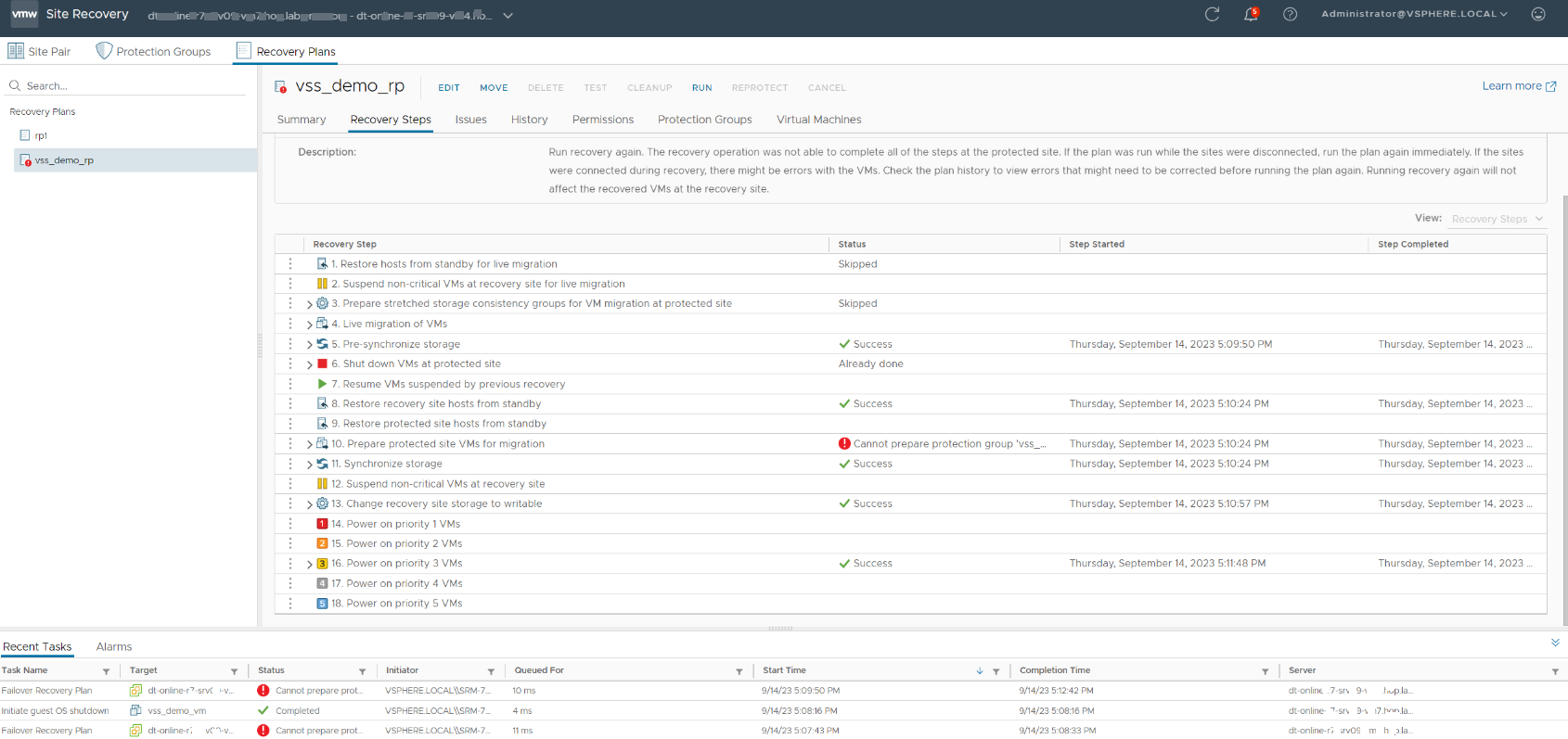
Task: Expand step 5 Pre-synchronize storage
Action: click(x=309, y=345)
